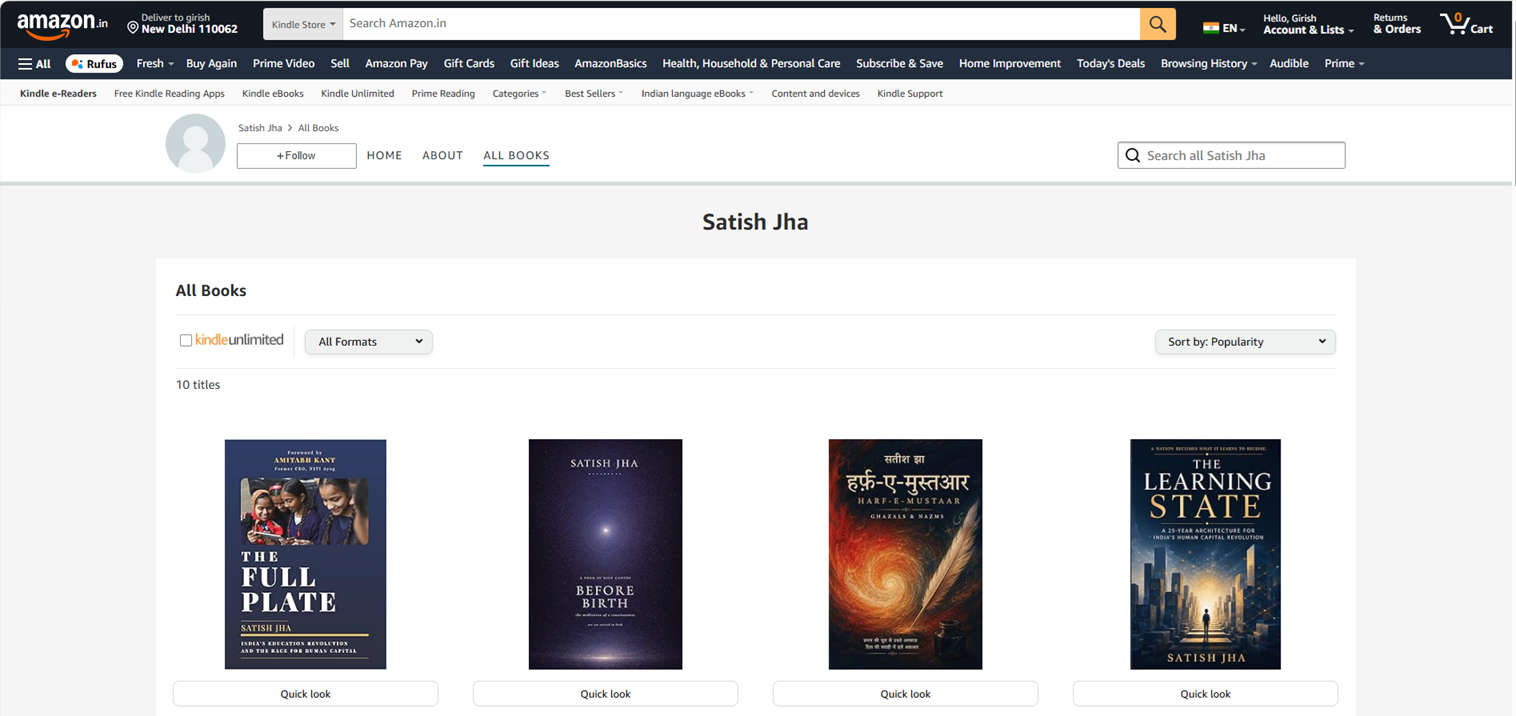The image size is (1516, 716).
Task: Click the Amazon.in logo
Action: click(62, 24)
